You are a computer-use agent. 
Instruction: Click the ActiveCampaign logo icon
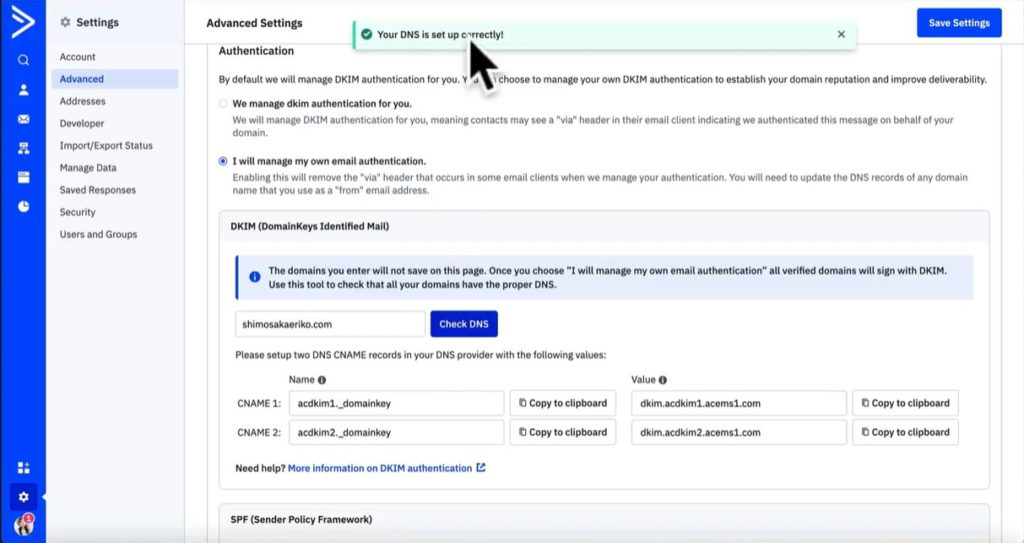pos(22,22)
